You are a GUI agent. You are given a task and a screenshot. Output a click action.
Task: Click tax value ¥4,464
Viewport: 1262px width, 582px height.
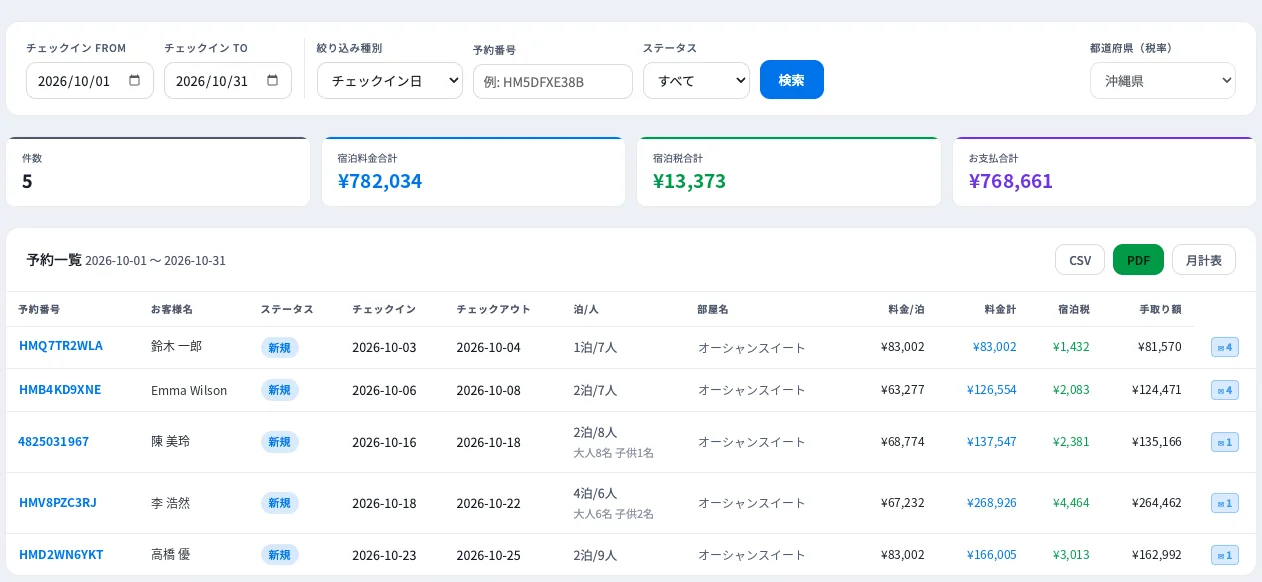[x=1071, y=503]
